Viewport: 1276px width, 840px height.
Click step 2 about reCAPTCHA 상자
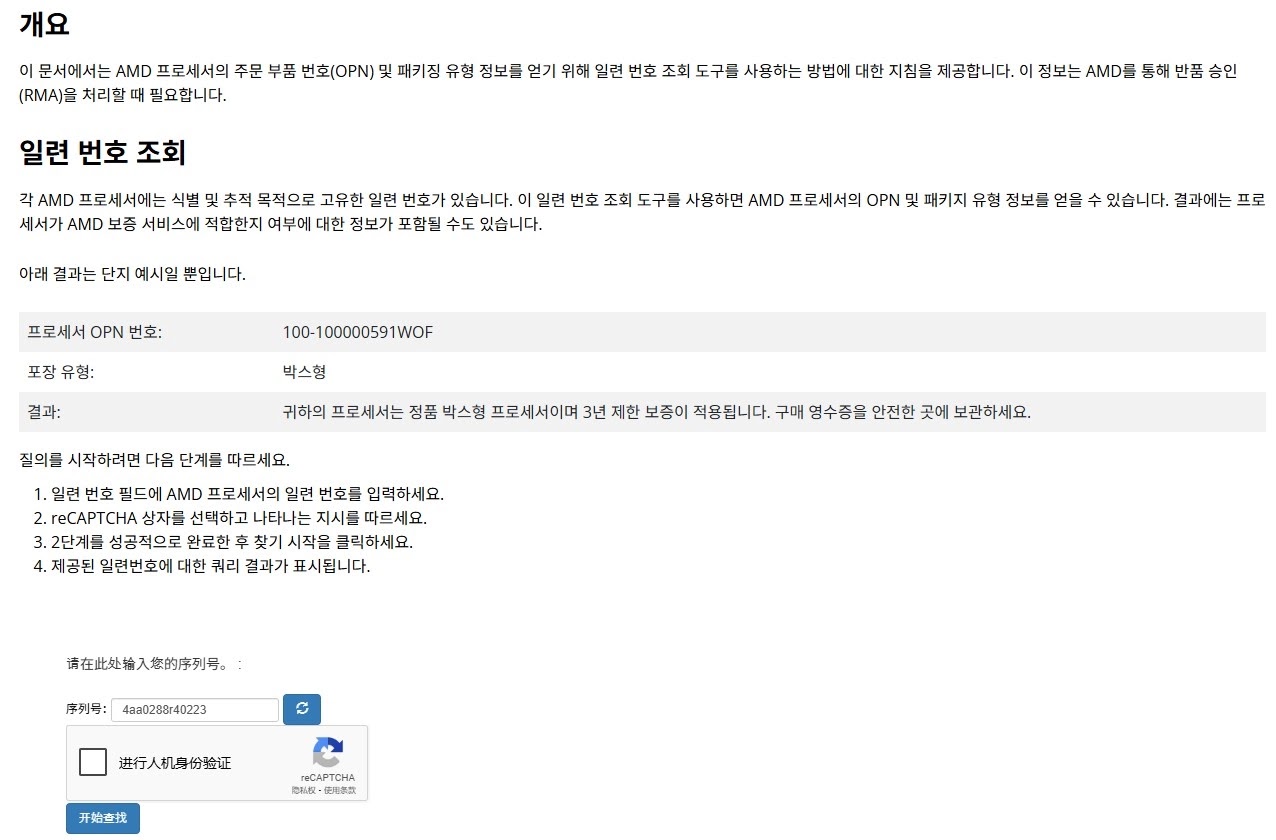[239, 518]
